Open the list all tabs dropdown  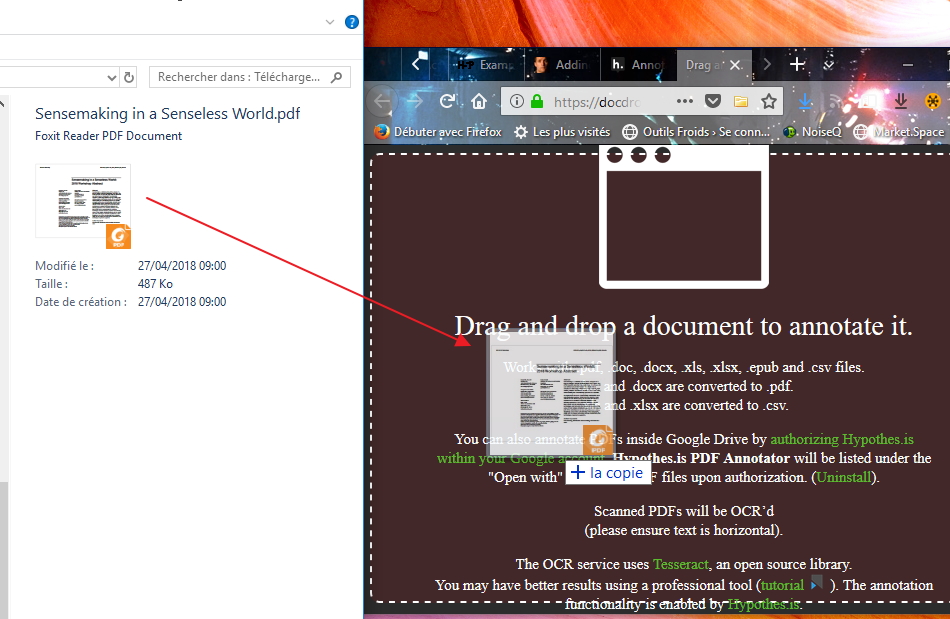(x=829, y=64)
